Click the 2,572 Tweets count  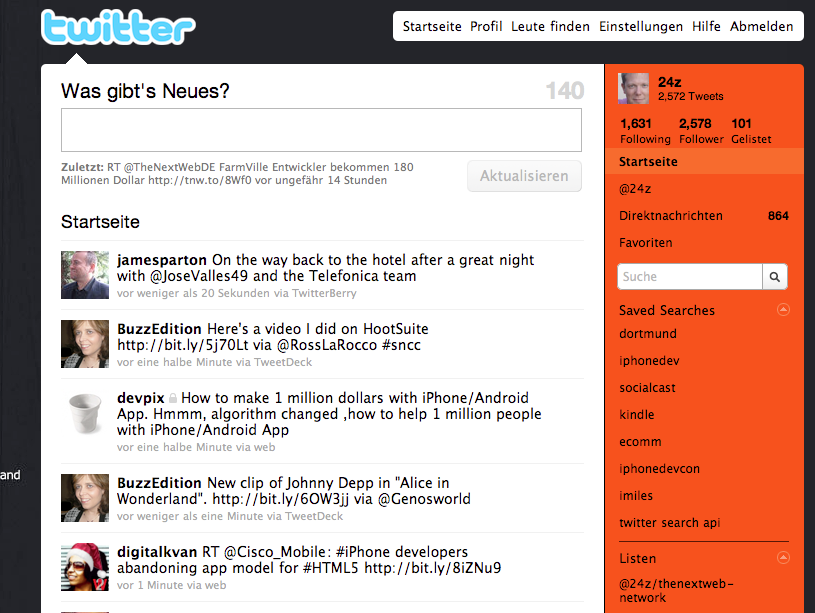[691, 97]
